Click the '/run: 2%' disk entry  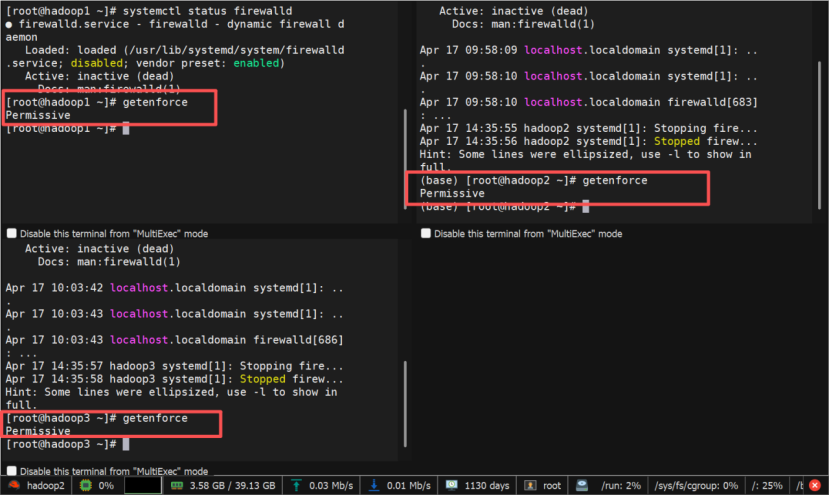coord(621,485)
